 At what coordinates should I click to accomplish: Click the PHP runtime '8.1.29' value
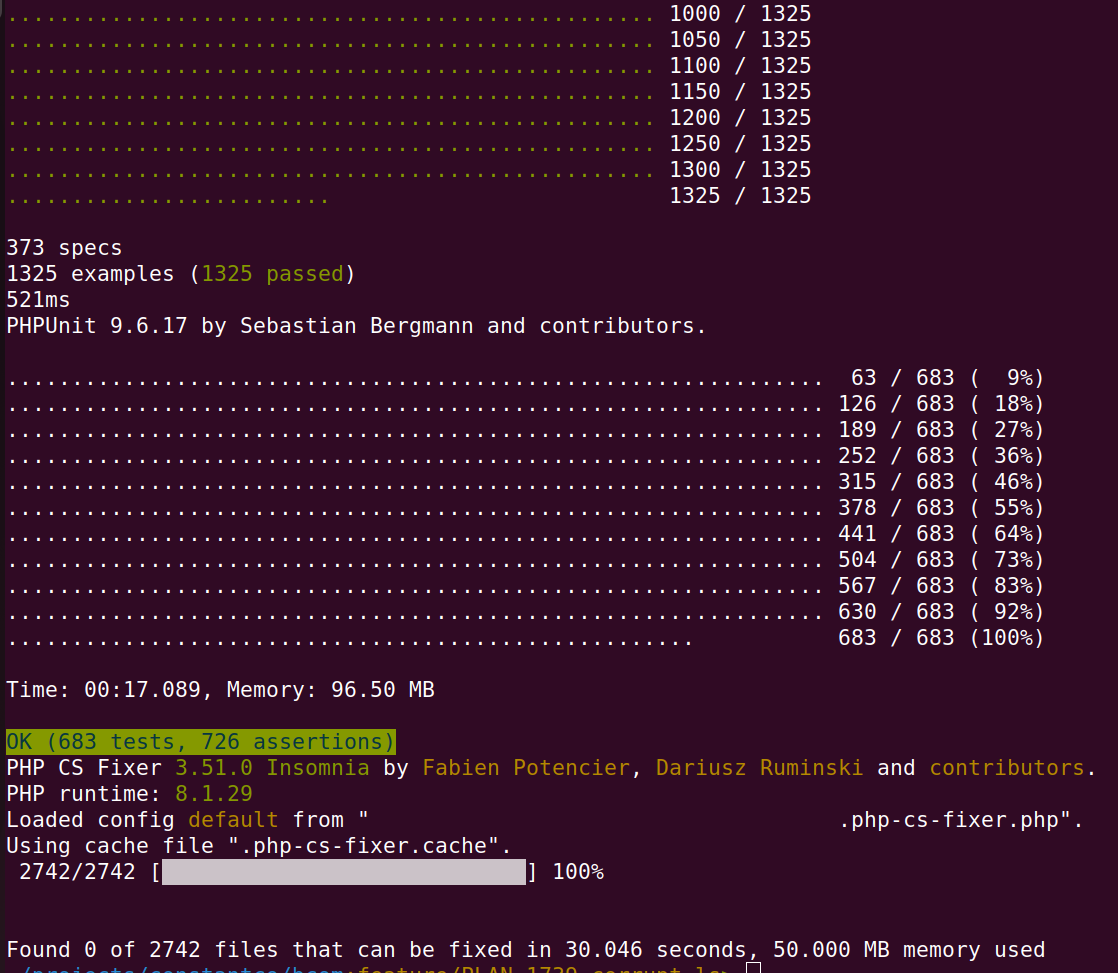tap(214, 794)
